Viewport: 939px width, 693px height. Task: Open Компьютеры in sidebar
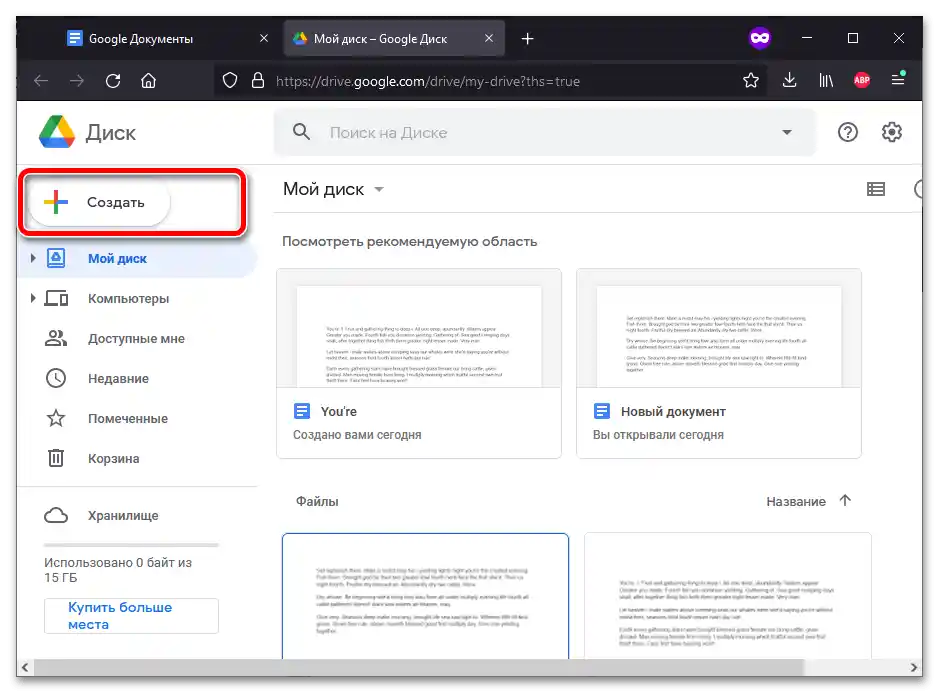pyautogui.click(x=138, y=298)
